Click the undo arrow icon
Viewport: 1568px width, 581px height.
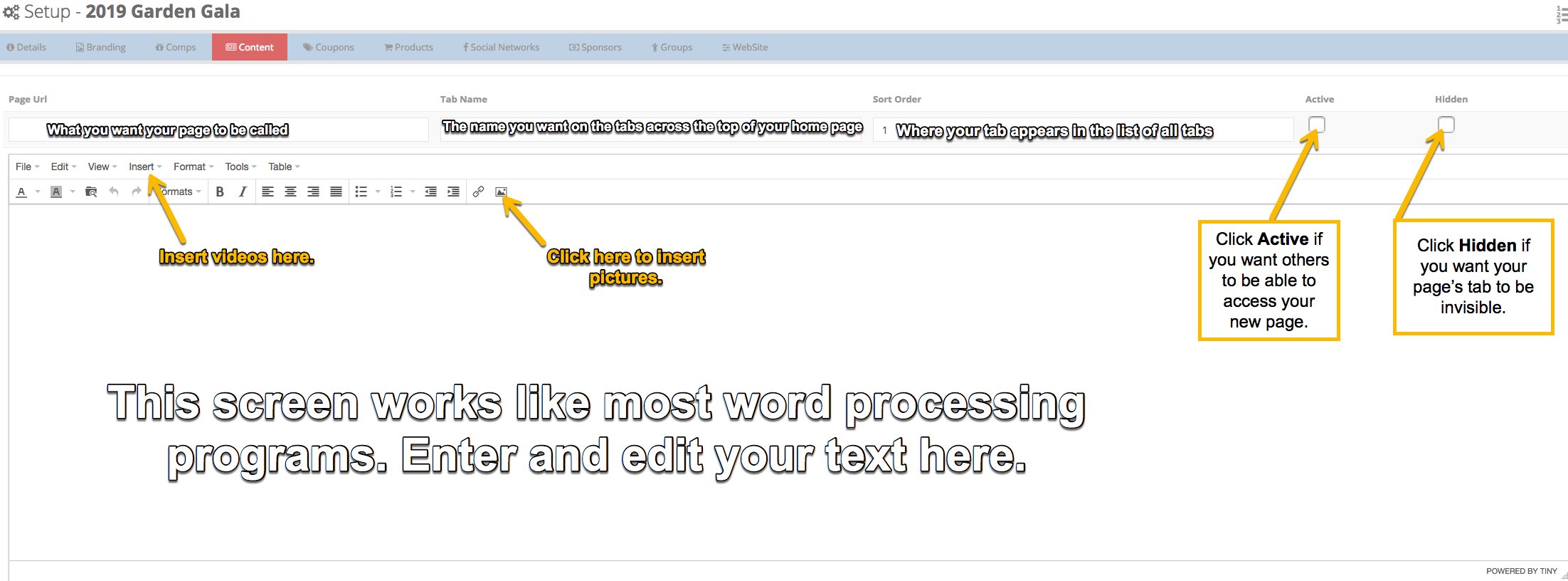[114, 192]
